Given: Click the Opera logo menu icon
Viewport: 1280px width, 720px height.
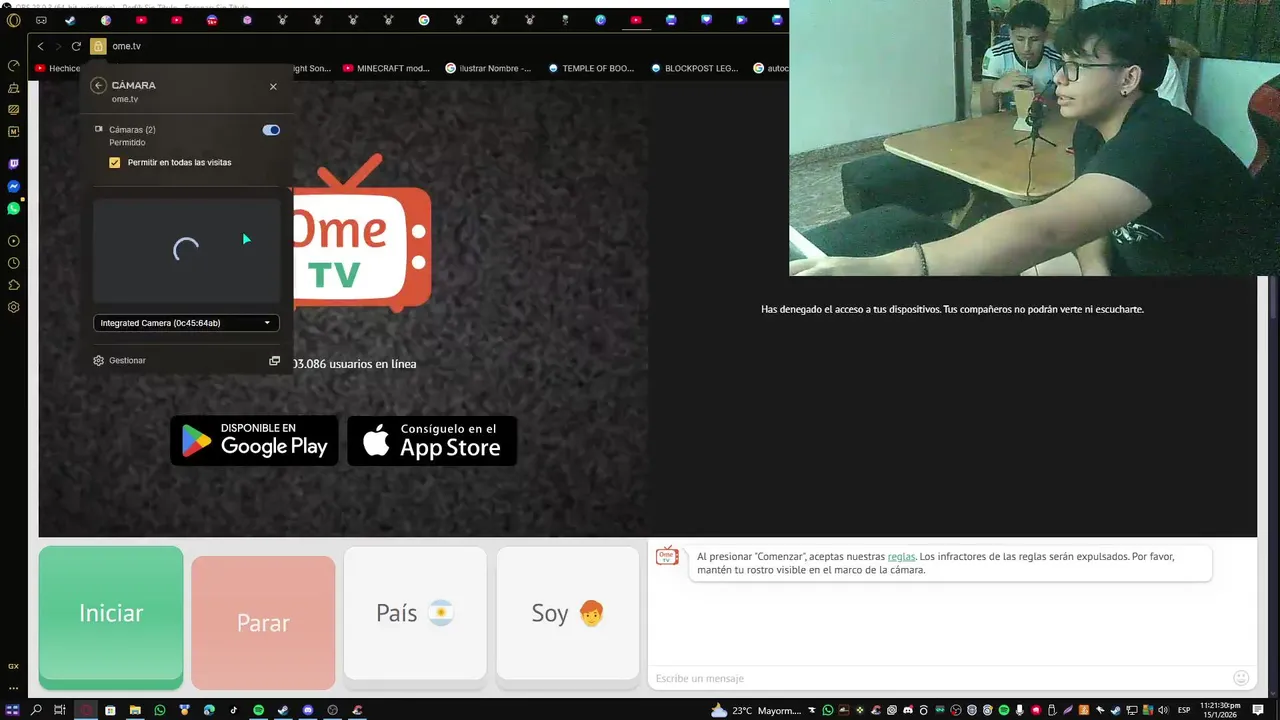Looking at the screenshot, I should click(x=14, y=20).
